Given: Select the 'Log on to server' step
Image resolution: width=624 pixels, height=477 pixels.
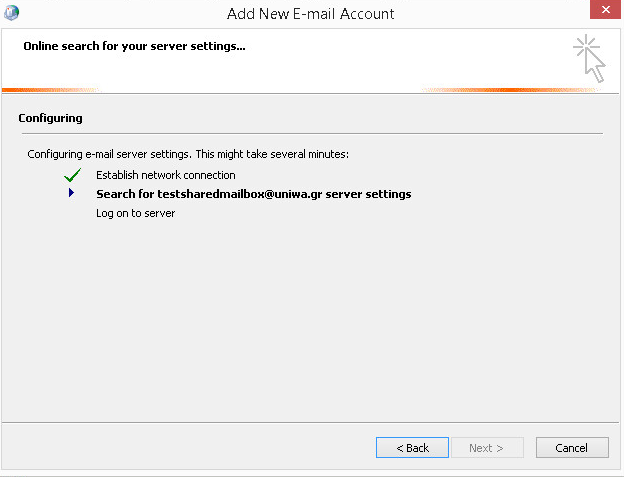Looking at the screenshot, I should pos(135,213).
